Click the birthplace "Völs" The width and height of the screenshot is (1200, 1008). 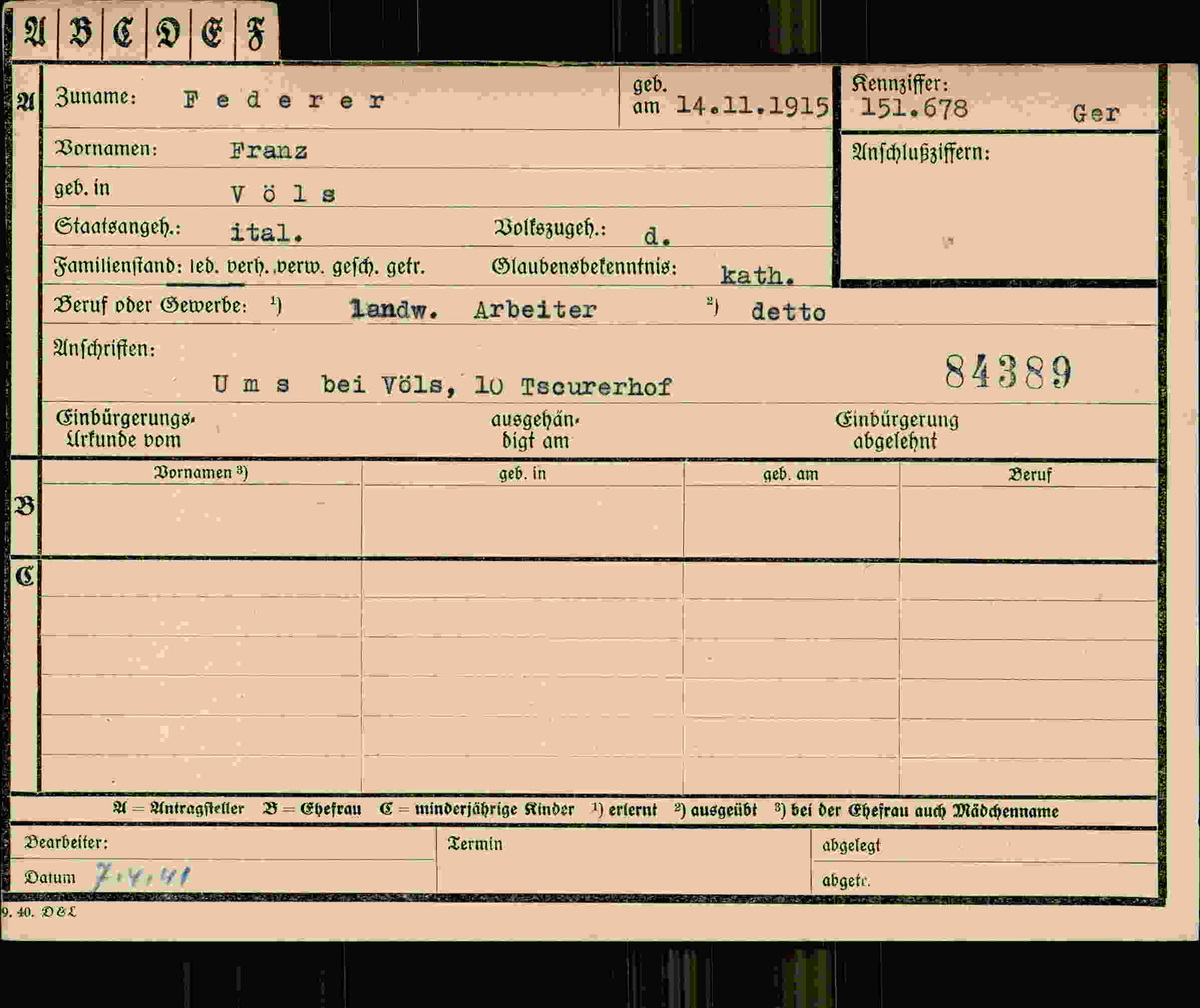(x=283, y=194)
